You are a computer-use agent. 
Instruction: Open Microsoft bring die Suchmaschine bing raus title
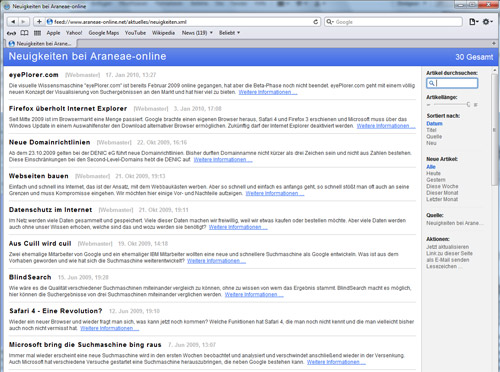pos(85,345)
